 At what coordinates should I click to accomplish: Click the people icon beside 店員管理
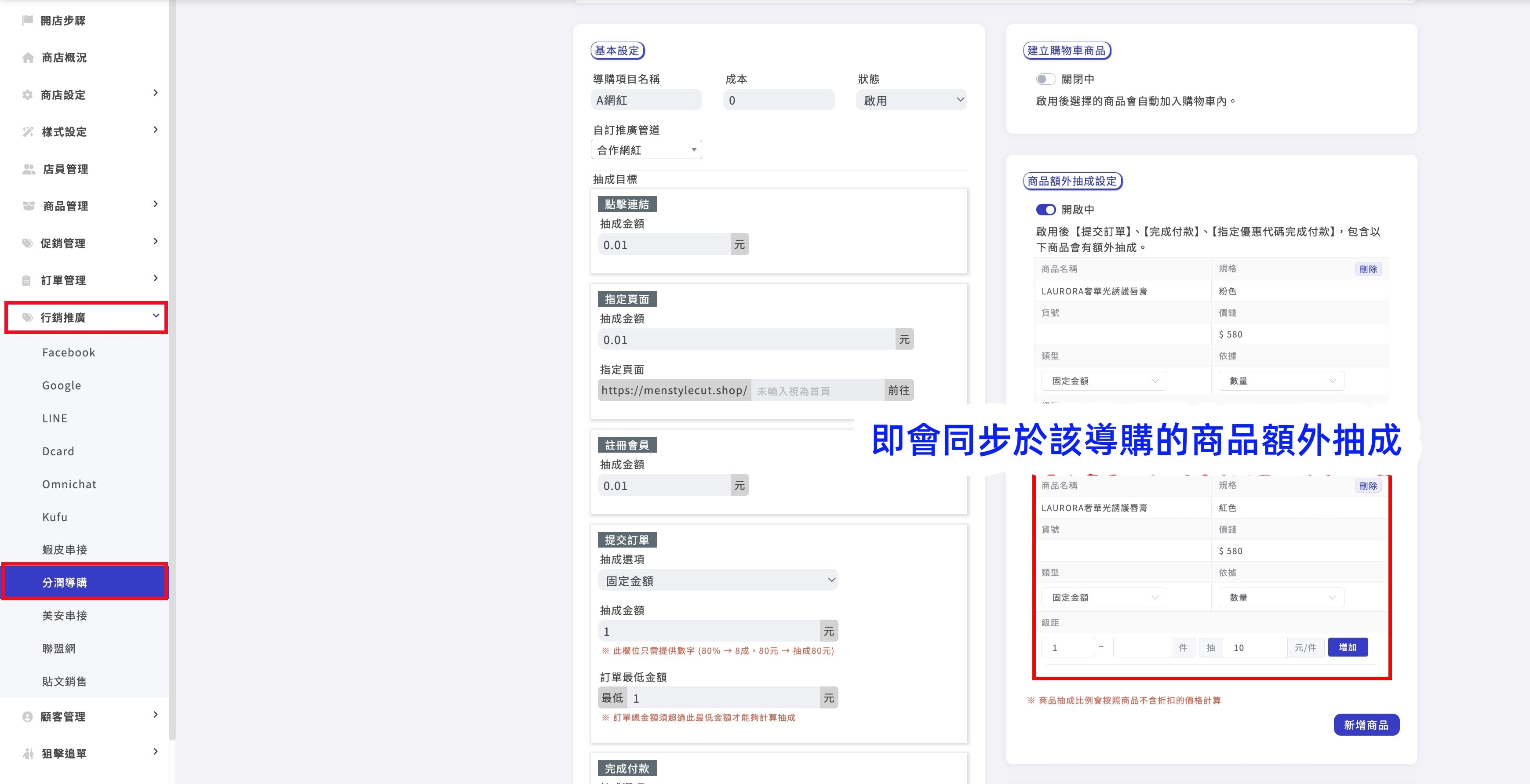click(29, 169)
